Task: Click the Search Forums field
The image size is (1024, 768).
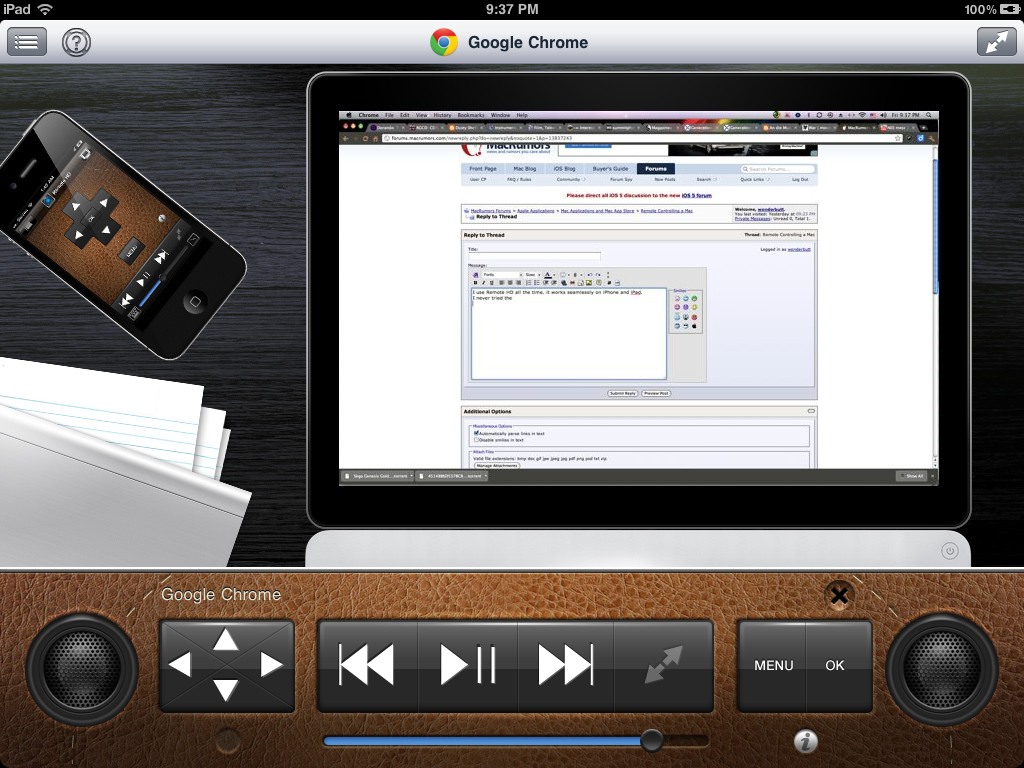Action: [x=777, y=169]
